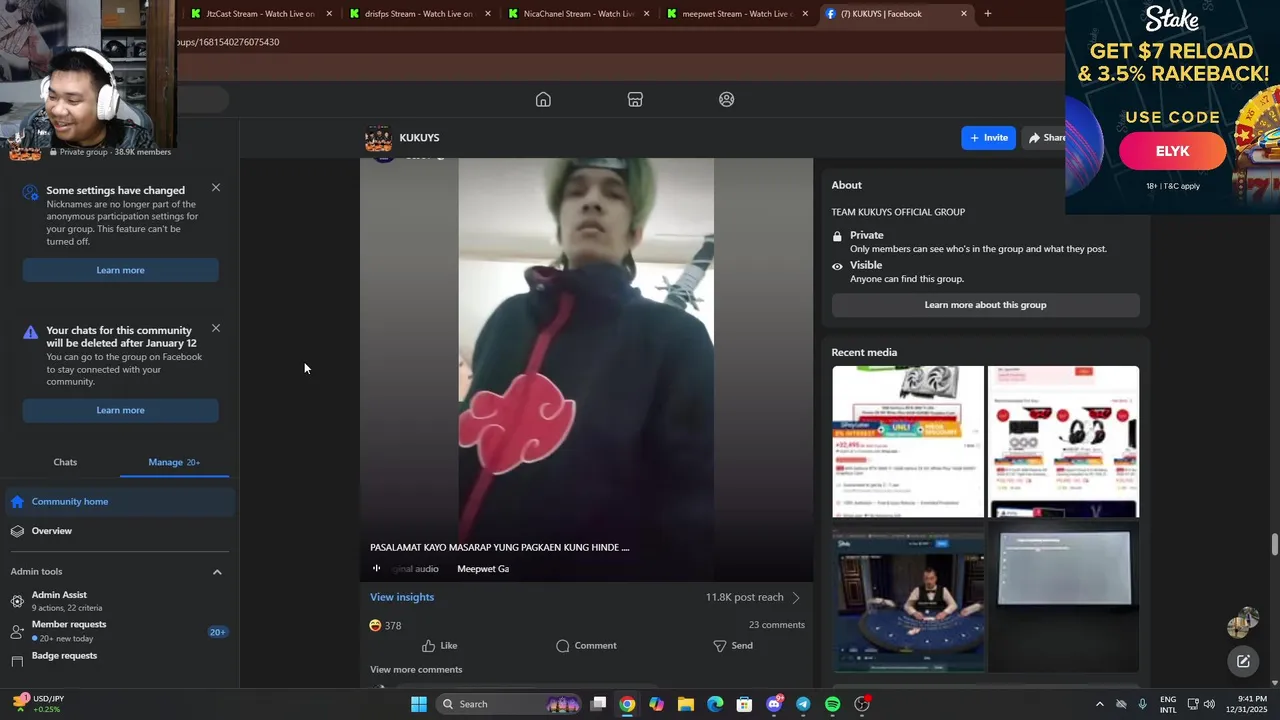Open the Marketplace store icon

(635, 99)
